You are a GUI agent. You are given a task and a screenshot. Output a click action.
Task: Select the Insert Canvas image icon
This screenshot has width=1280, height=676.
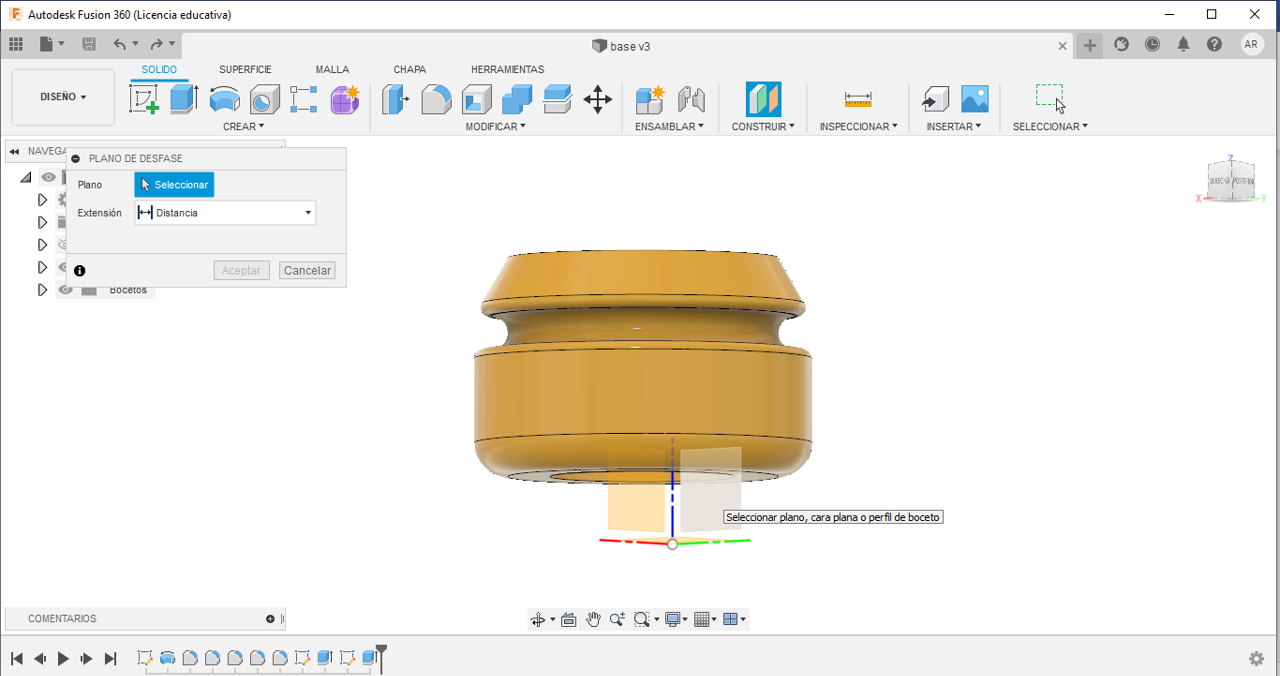[974, 99]
